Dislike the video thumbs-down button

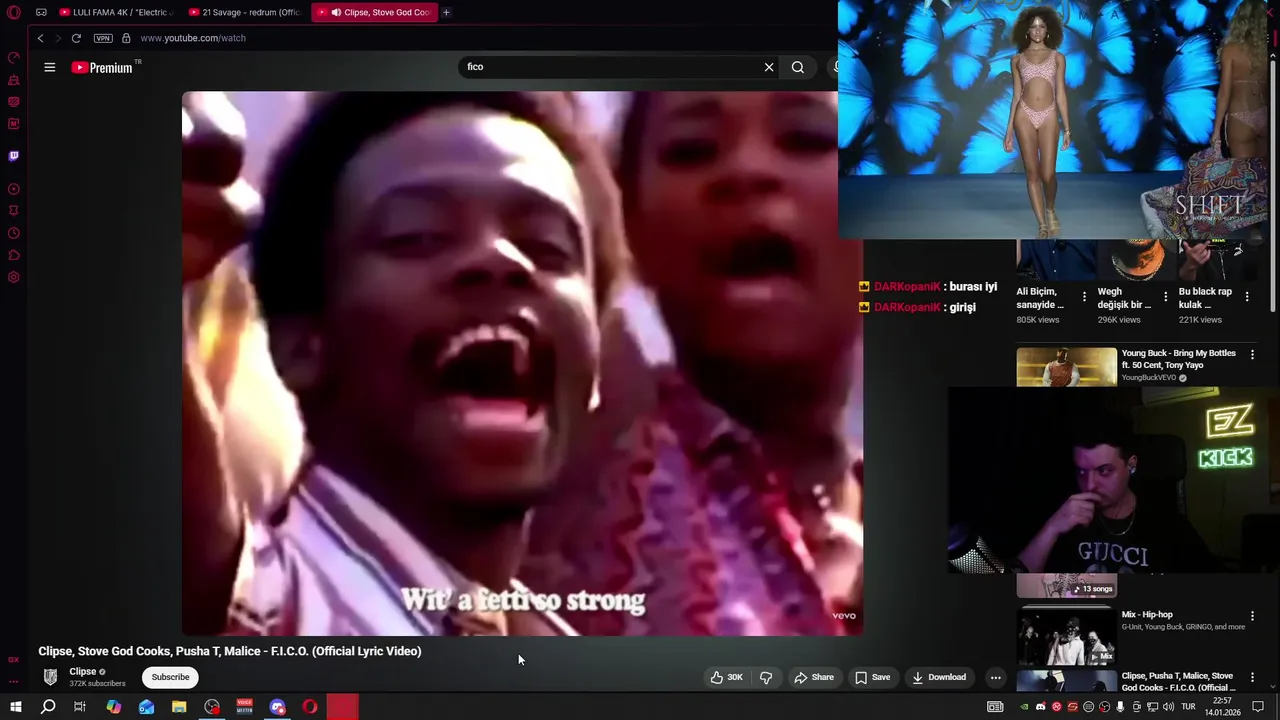[x=766, y=677]
